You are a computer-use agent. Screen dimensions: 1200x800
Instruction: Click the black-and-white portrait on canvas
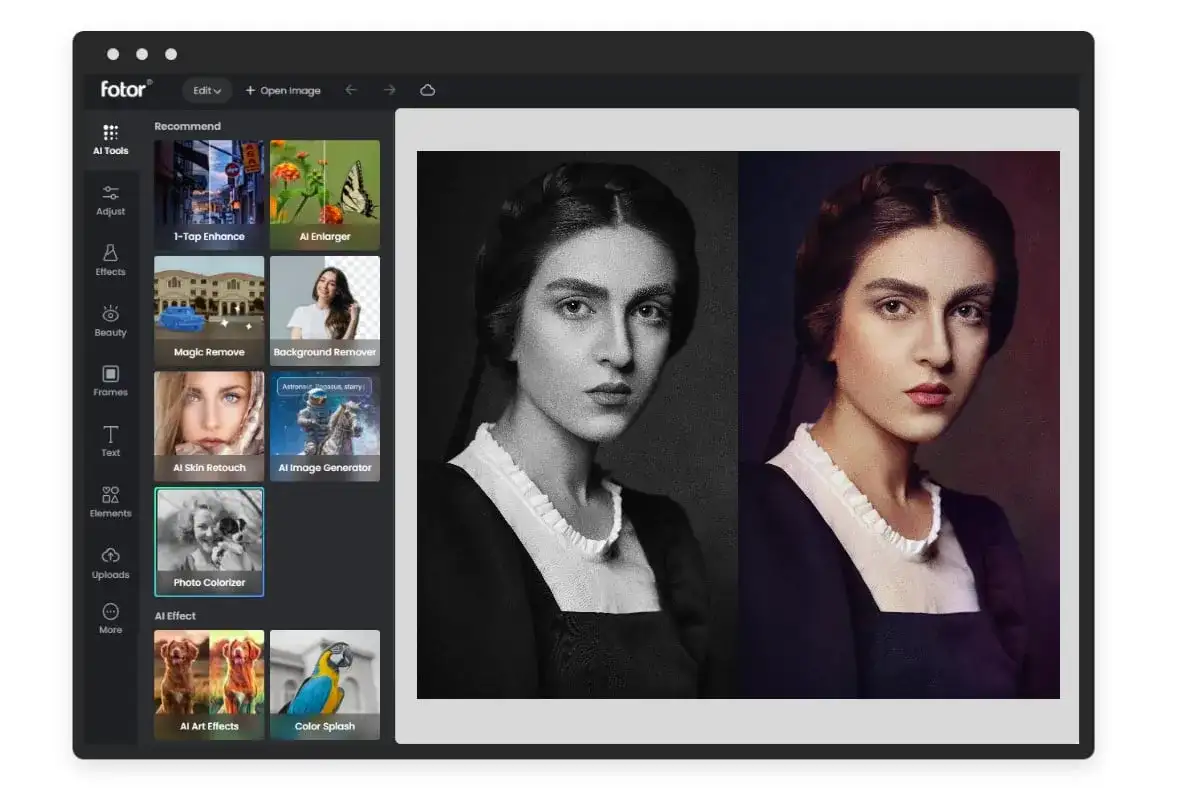pyautogui.click(x=578, y=425)
